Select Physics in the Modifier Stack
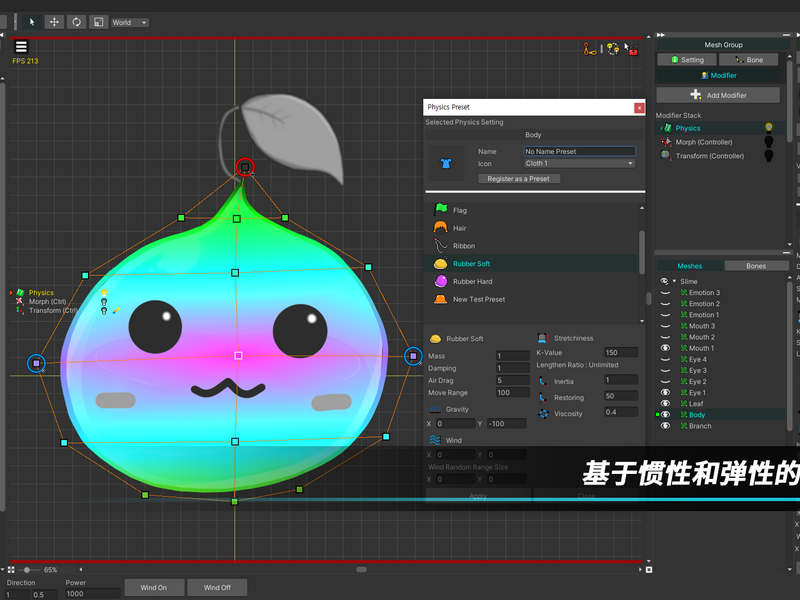The width and height of the screenshot is (800, 600). click(x=688, y=128)
